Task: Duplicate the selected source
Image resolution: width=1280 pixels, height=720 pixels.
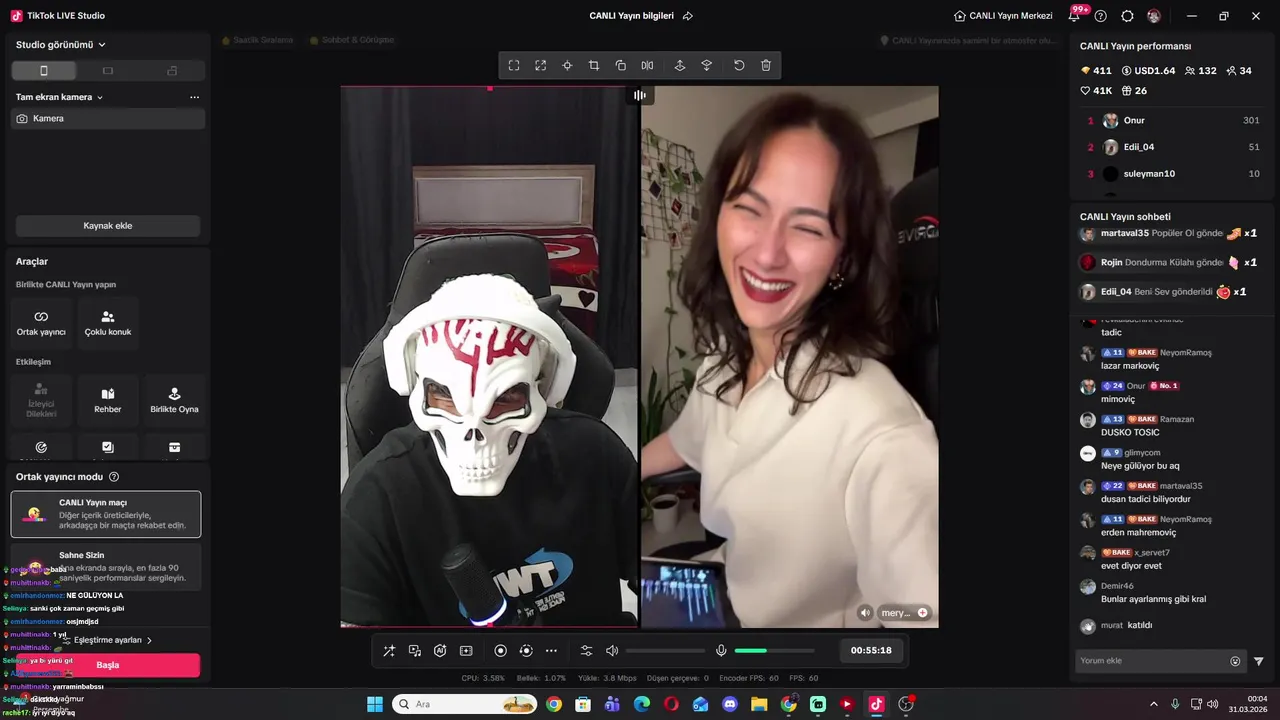Action: click(621, 65)
